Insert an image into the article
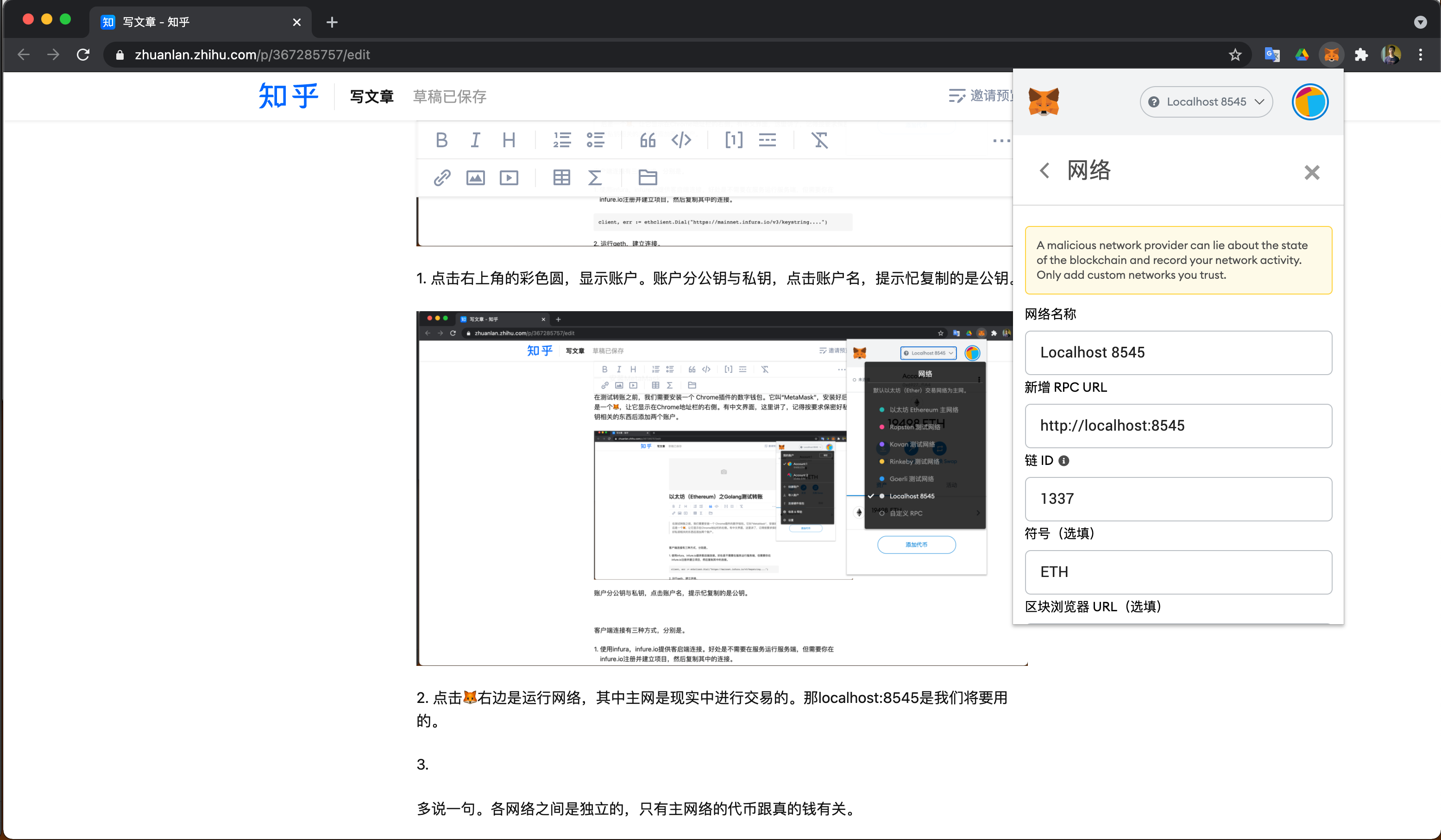Viewport: 1441px width, 840px height. pyautogui.click(x=475, y=178)
